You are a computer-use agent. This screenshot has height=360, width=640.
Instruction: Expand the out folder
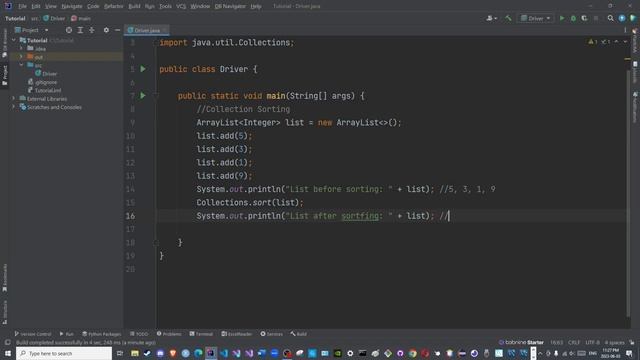point(21,57)
